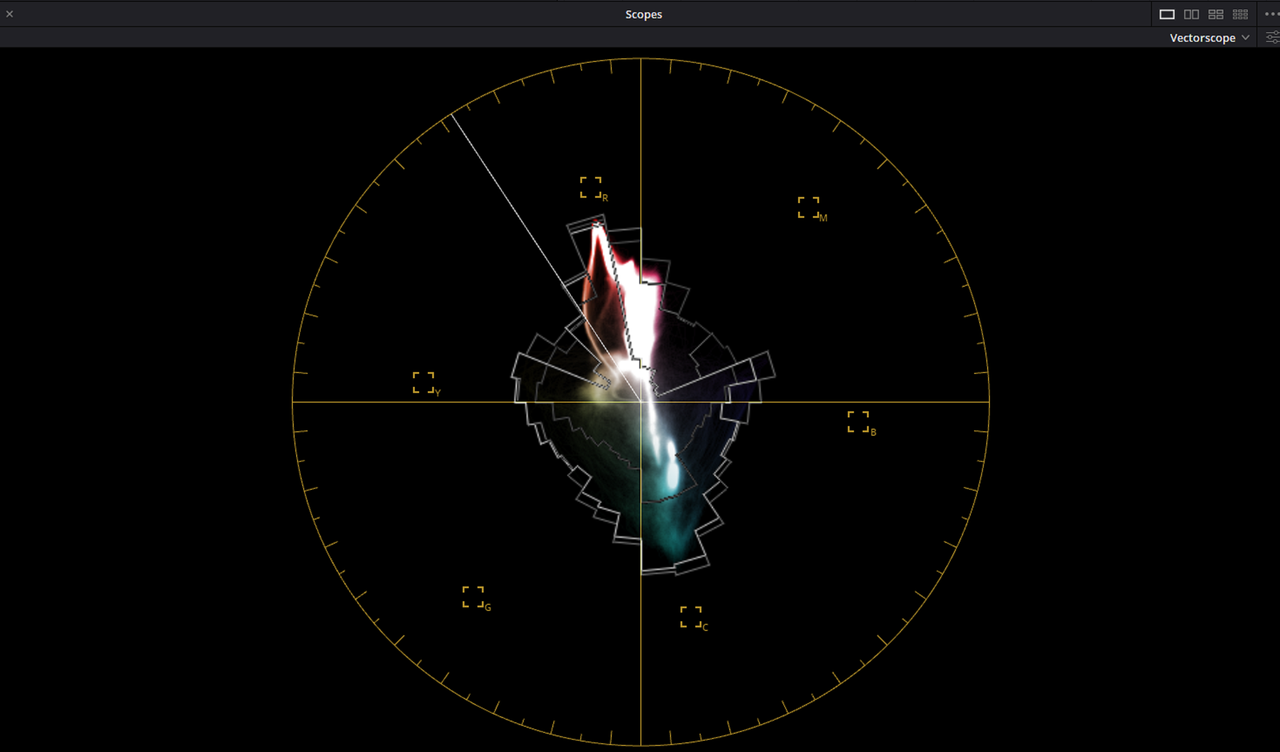The height and width of the screenshot is (752, 1280).
Task: Open the vectorscope settings sliders icon
Action: pyautogui.click(x=1272, y=38)
